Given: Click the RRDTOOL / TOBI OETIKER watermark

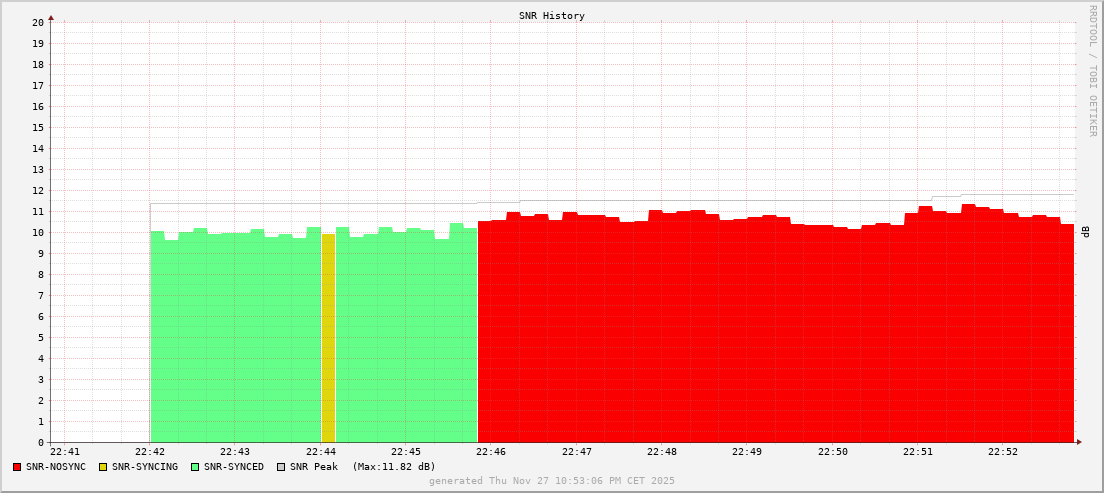Looking at the screenshot, I should [1092, 70].
